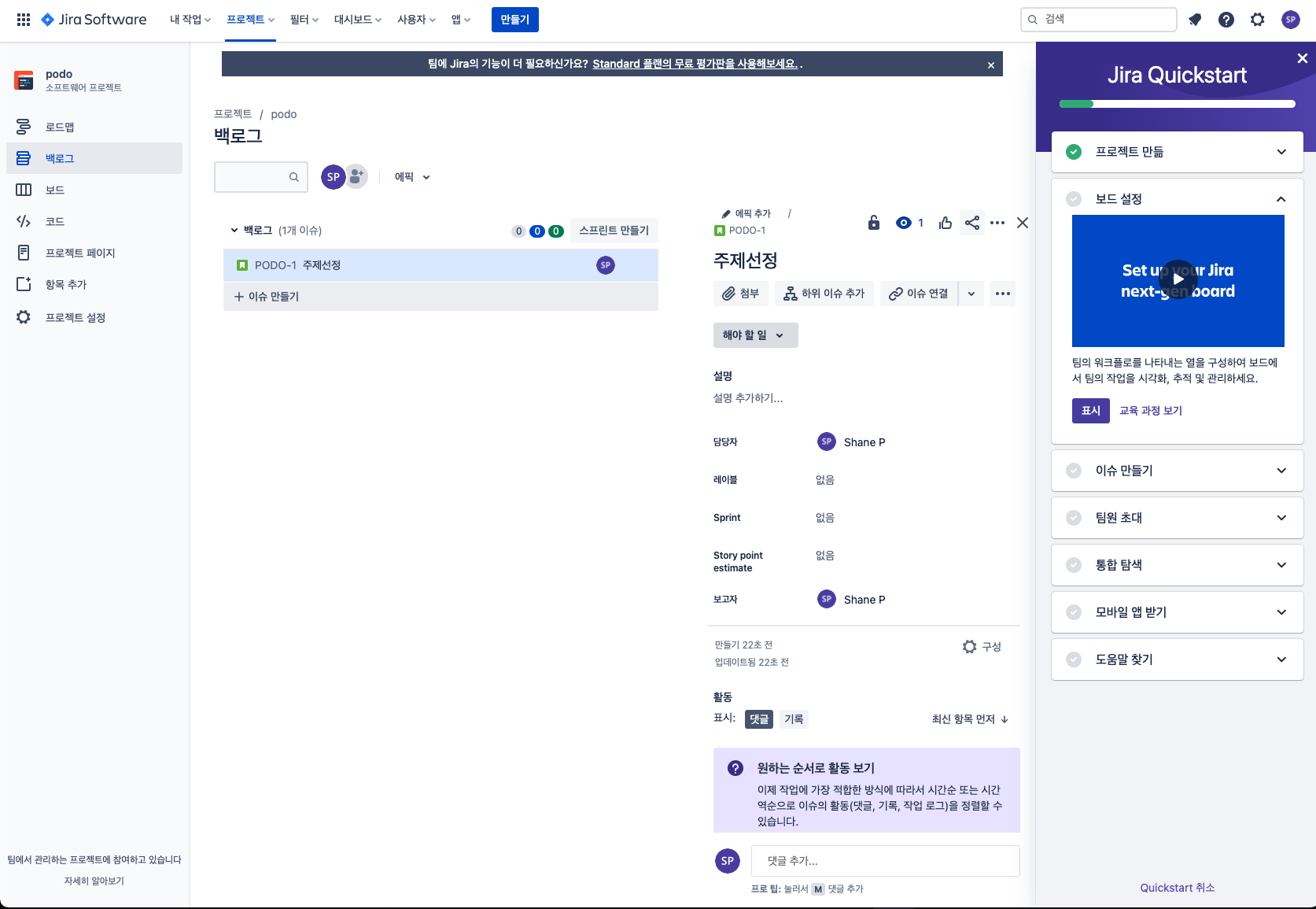This screenshot has height=909, width=1316.
Task: Open 프로젝트 페이지 in sidebar
Action: pos(94,253)
